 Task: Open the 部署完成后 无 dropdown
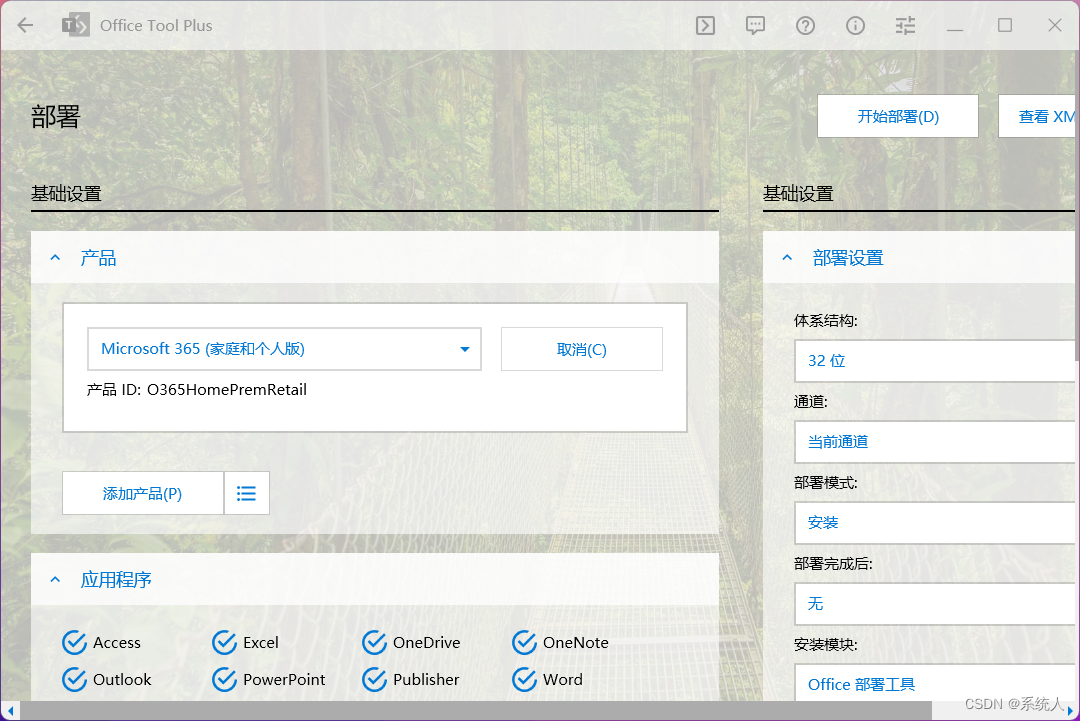point(937,604)
